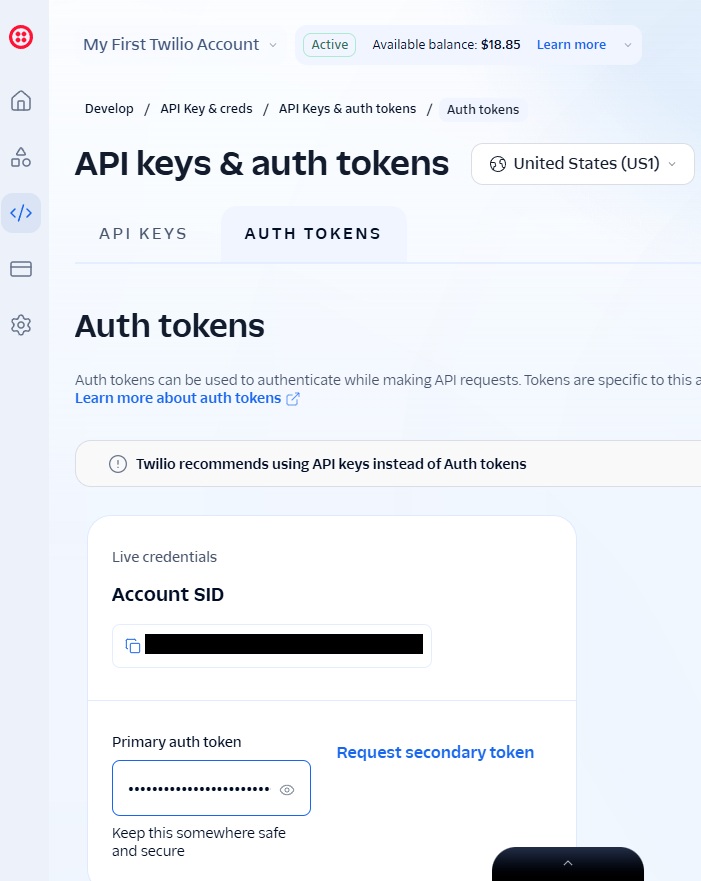This screenshot has width=701, height=881.
Task: Expand the balance bar chevron
Action: (628, 45)
